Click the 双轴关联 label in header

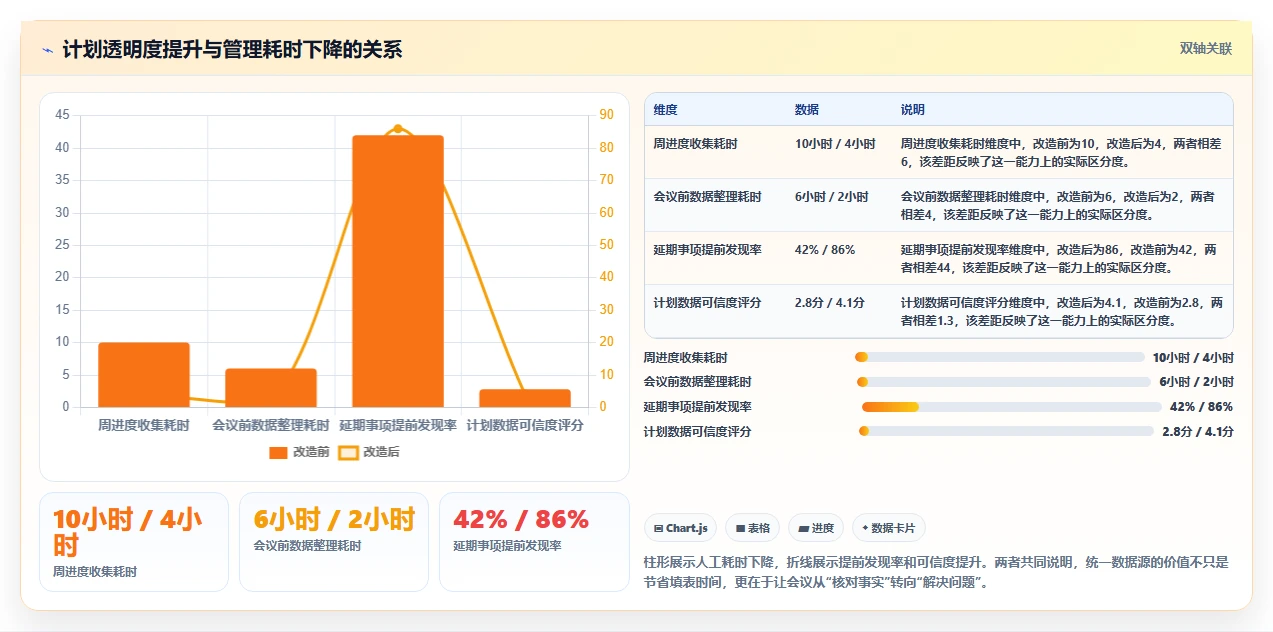click(1205, 48)
